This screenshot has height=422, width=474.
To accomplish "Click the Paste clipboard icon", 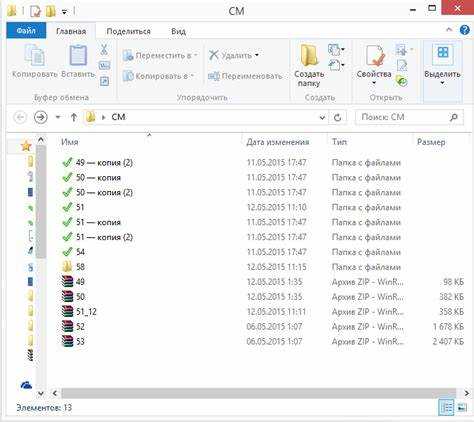I will pos(78,55).
